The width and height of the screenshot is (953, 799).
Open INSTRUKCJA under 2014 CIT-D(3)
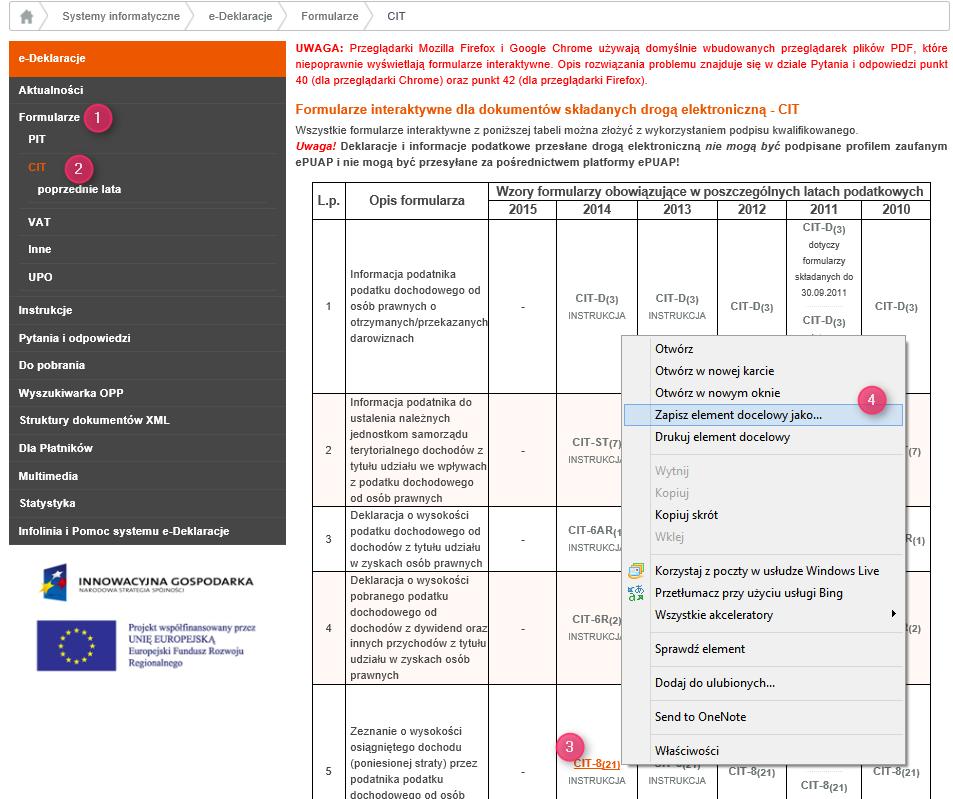point(597,316)
